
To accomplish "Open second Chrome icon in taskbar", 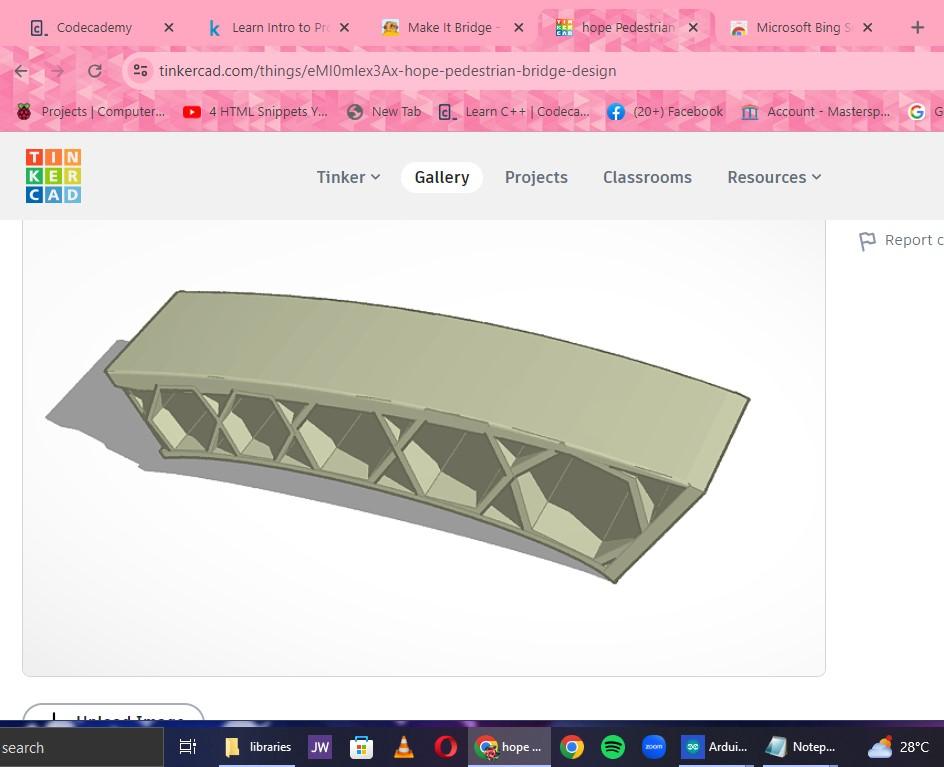I will click(571, 747).
